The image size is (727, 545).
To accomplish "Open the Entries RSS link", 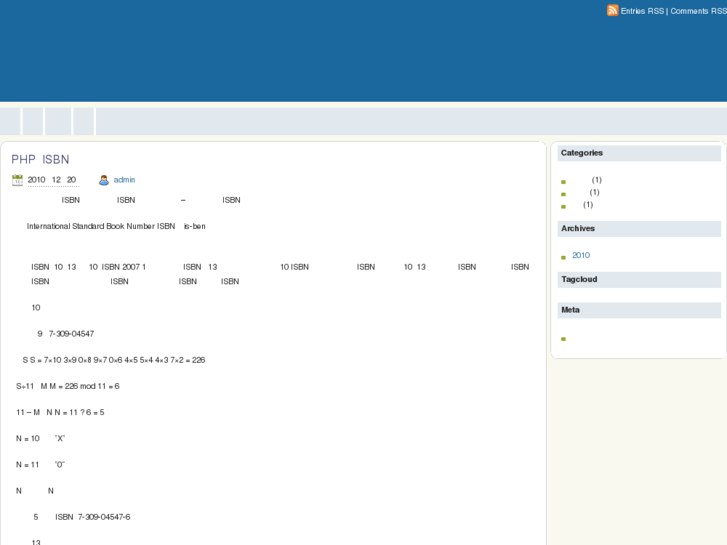I will pos(642,11).
